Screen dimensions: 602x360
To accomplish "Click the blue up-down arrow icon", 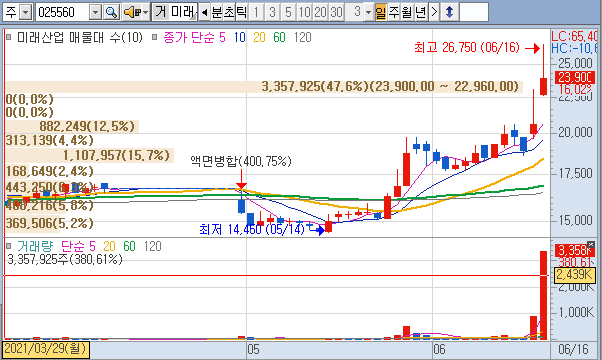I will pyautogui.click(x=449, y=12).
